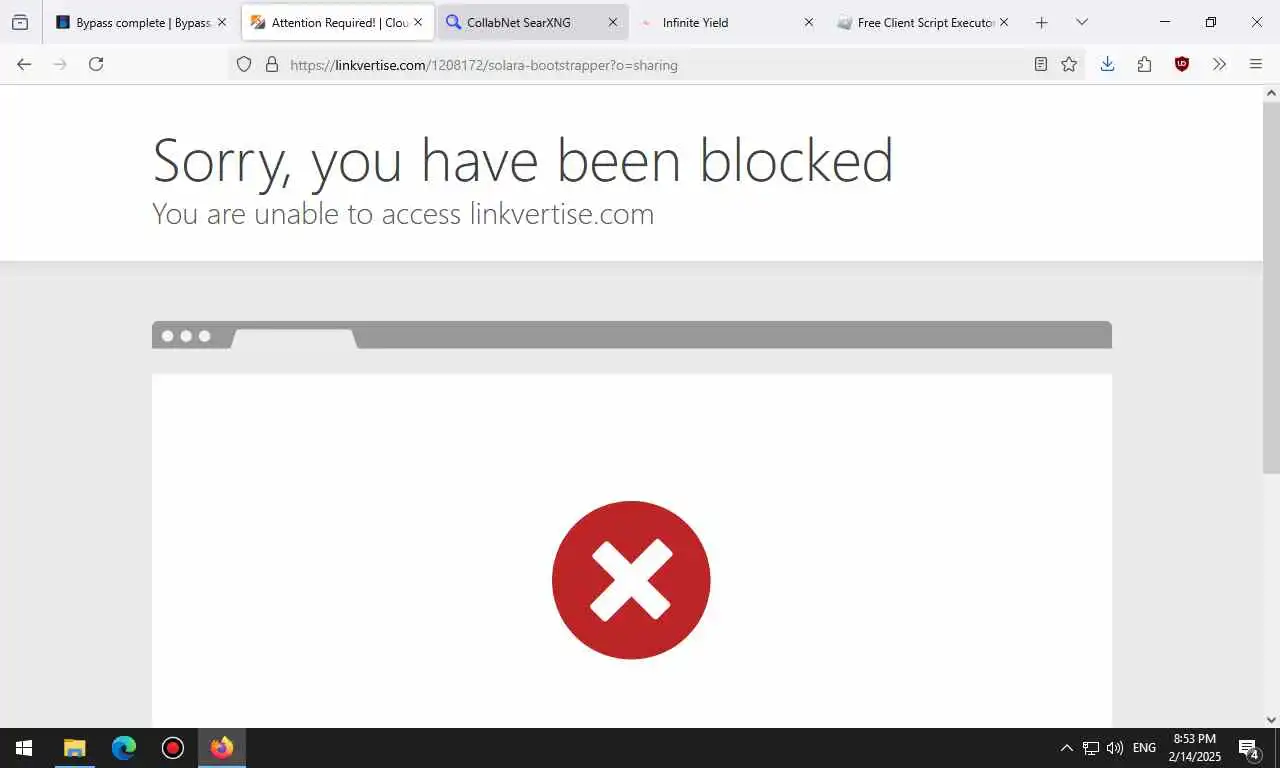Open the Firefox application menu

click(x=1256, y=64)
